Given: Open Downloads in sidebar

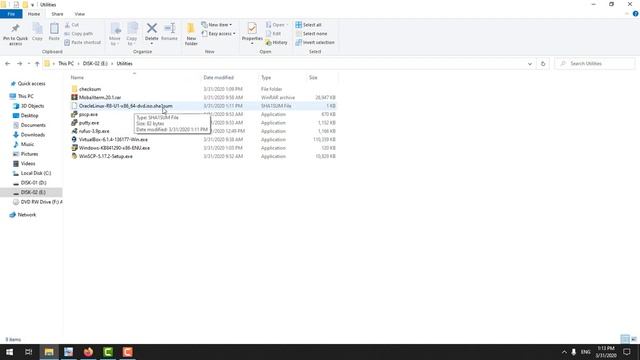Looking at the screenshot, I should click(x=33, y=135).
